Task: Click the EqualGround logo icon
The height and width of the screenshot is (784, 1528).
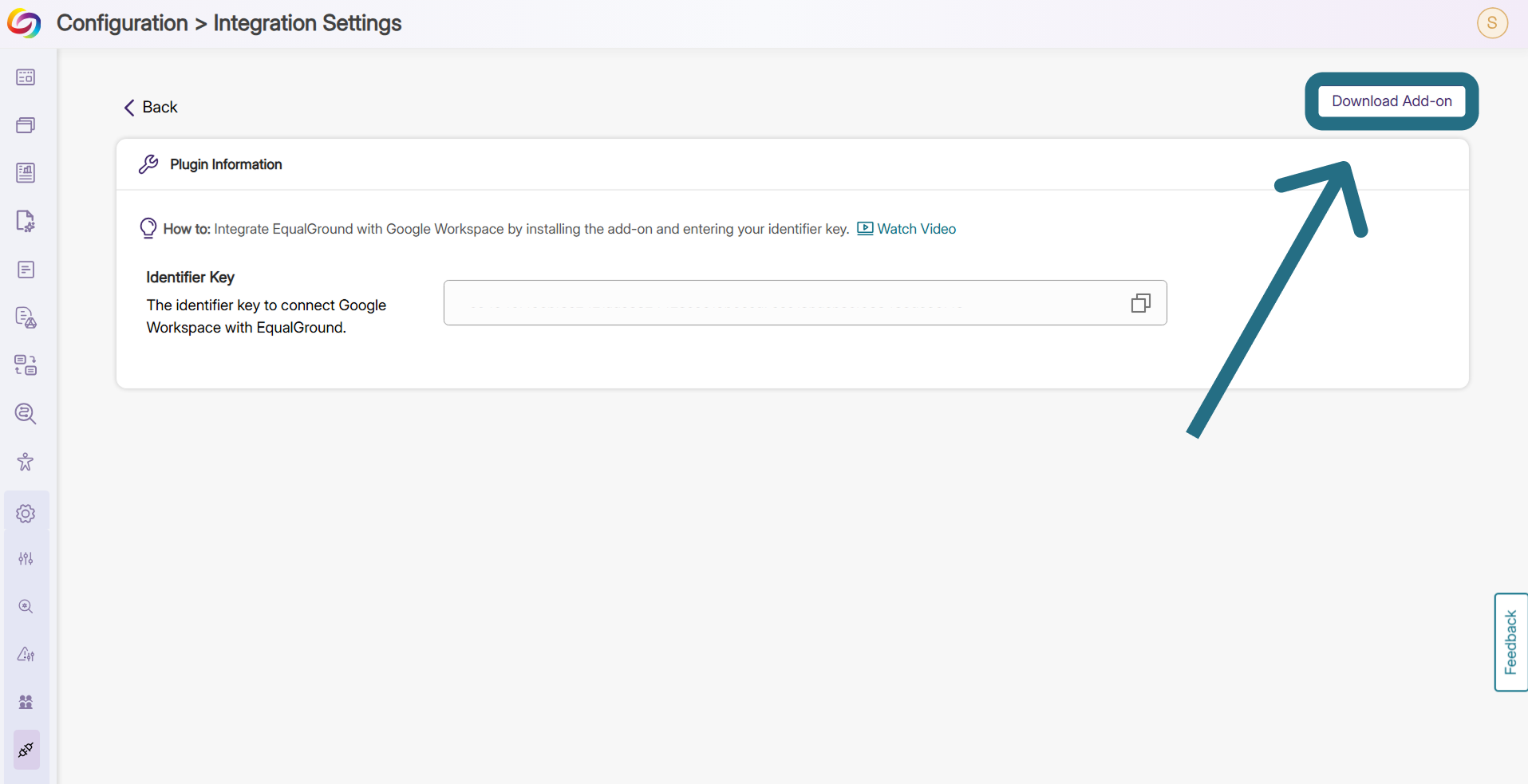Action: [24, 23]
